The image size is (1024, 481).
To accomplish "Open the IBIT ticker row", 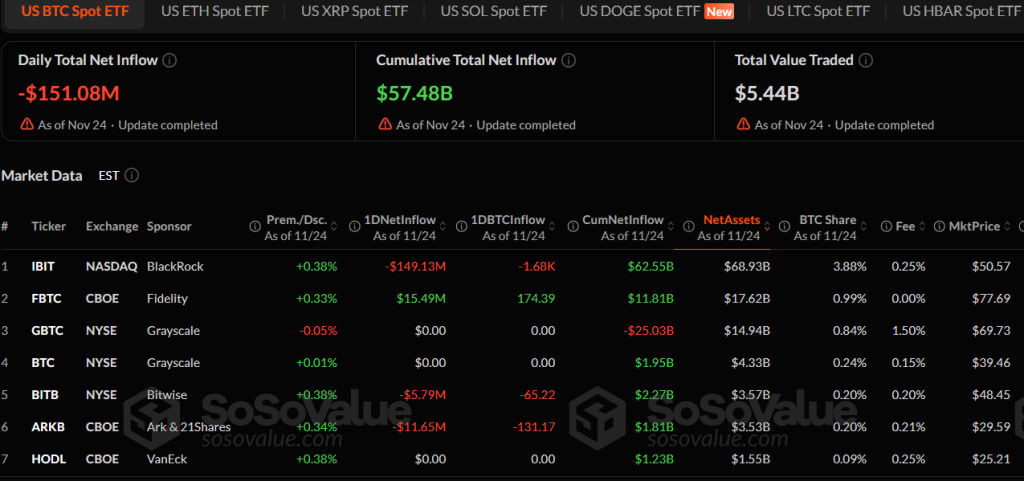I will (x=43, y=267).
